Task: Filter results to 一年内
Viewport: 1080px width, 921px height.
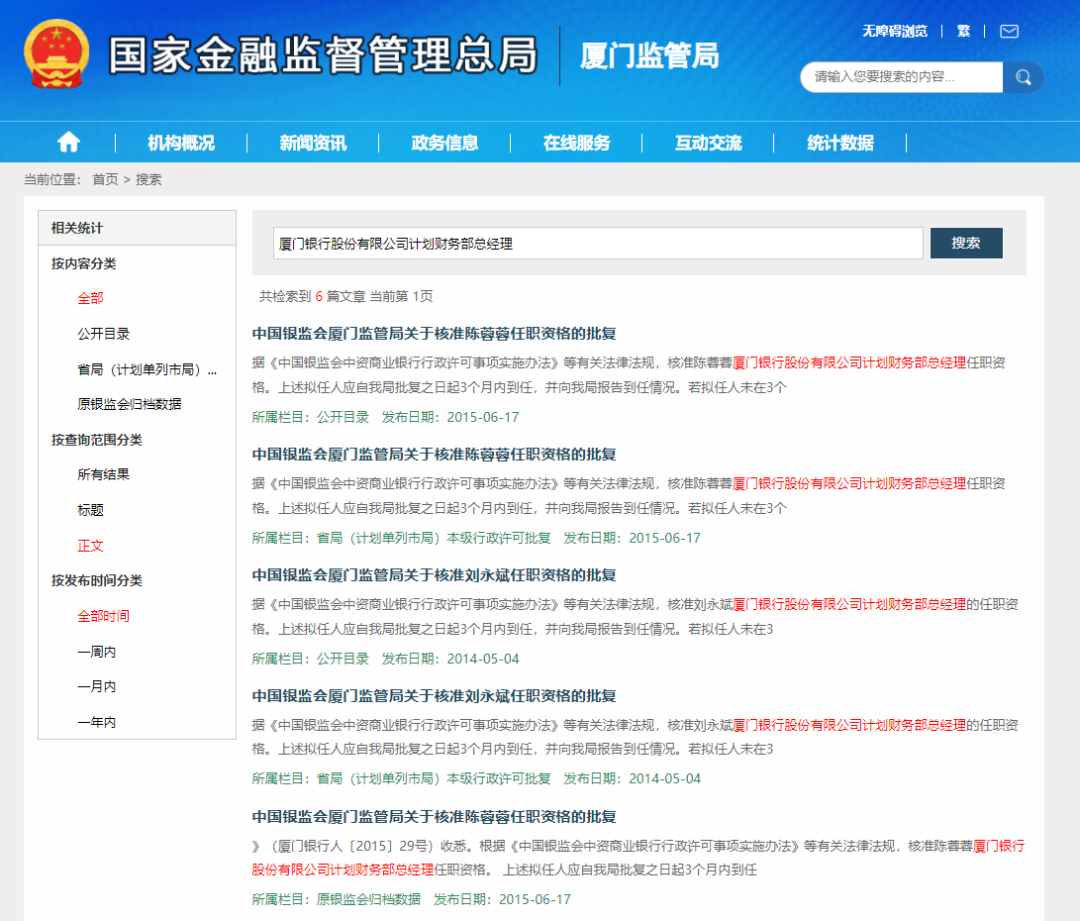Action: click(97, 722)
